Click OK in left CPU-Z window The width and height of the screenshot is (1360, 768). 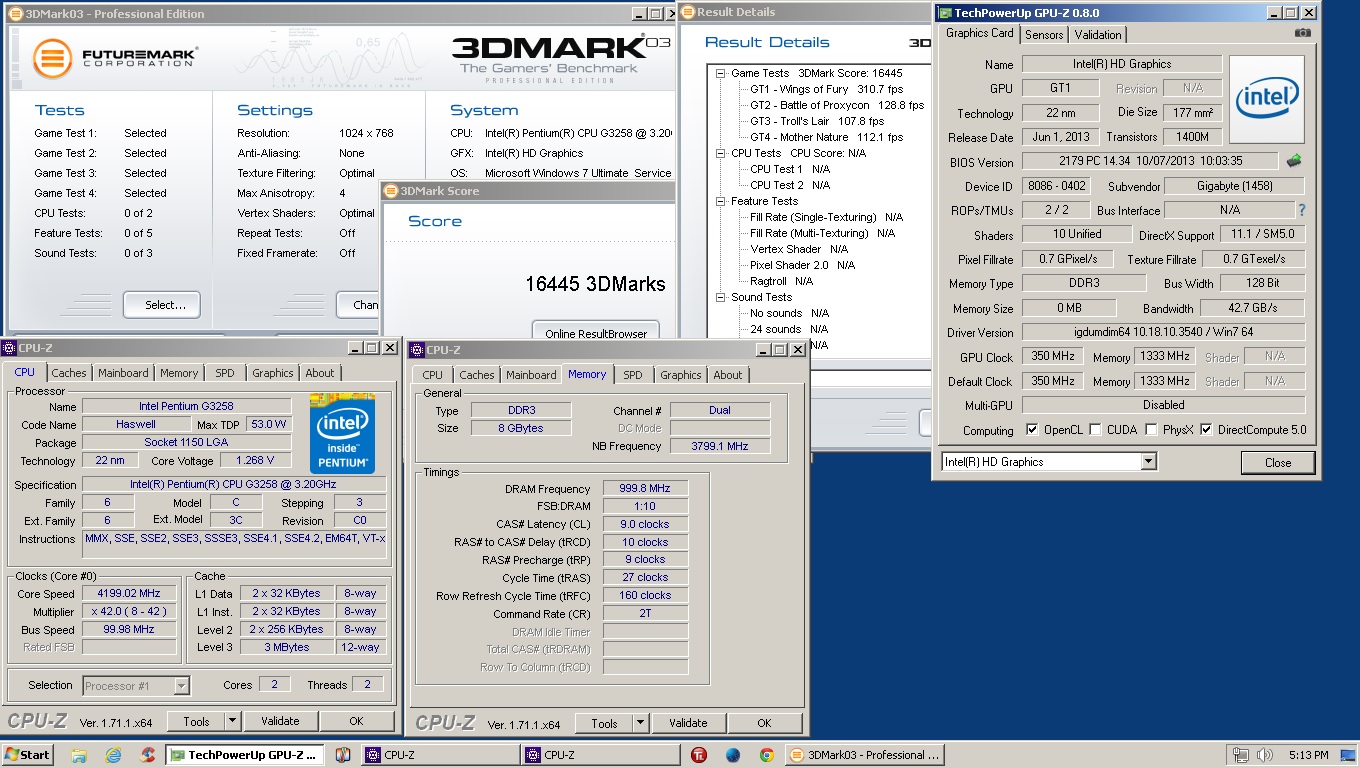(356, 721)
